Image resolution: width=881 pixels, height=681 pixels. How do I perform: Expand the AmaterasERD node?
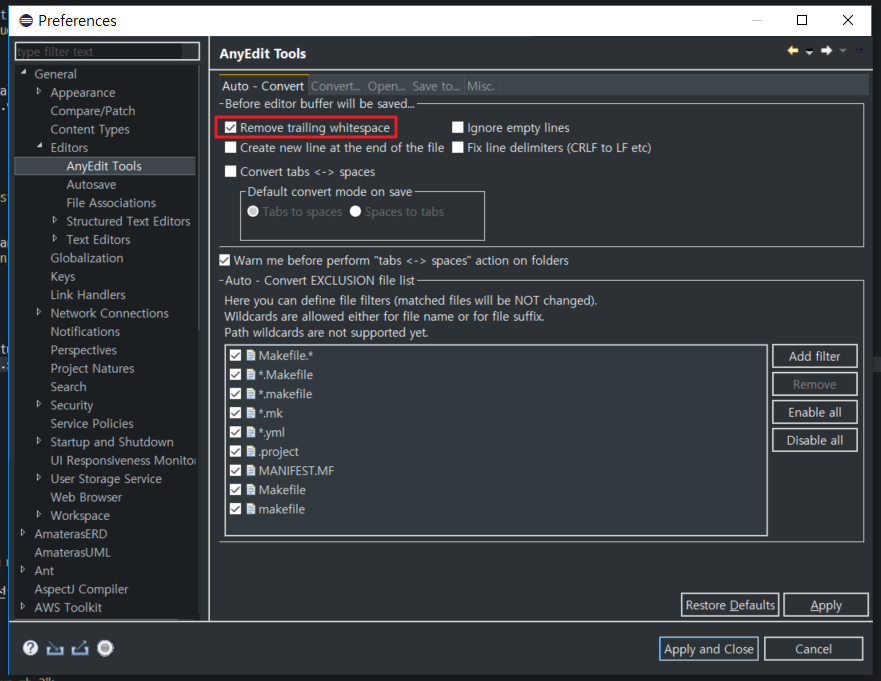click(x=22, y=533)
